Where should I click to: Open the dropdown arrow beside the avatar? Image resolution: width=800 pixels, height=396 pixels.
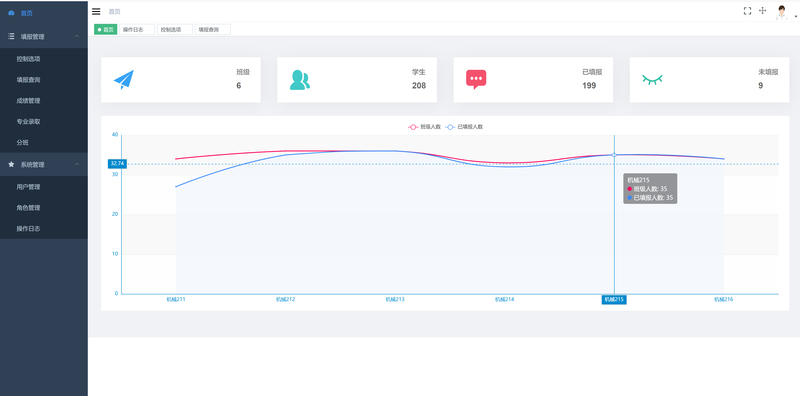[795, 17]
